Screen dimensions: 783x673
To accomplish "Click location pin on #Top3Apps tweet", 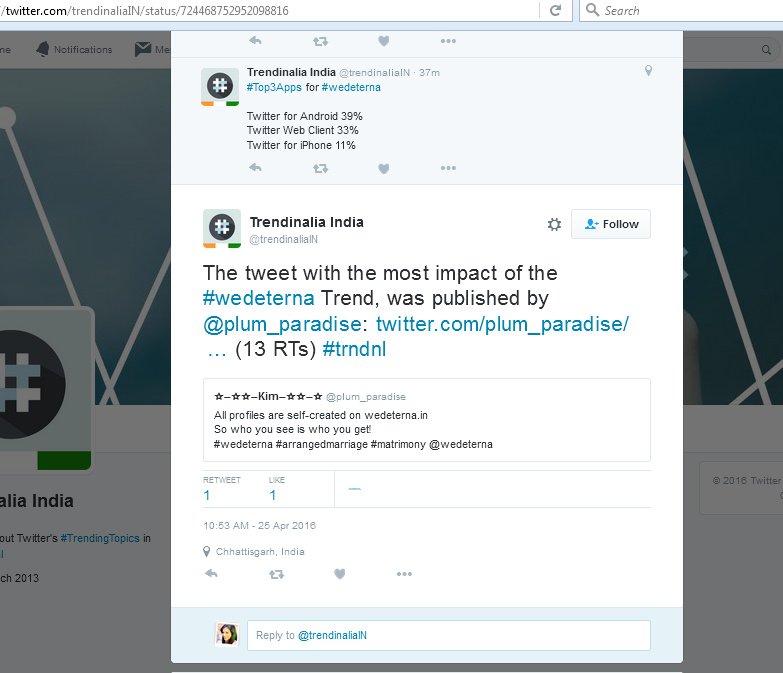I will [x=648, y=70].
